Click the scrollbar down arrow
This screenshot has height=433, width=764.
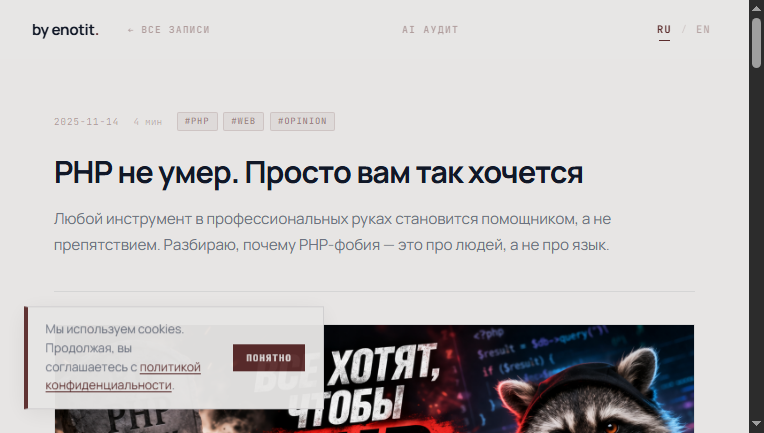(x=756, y=424)
